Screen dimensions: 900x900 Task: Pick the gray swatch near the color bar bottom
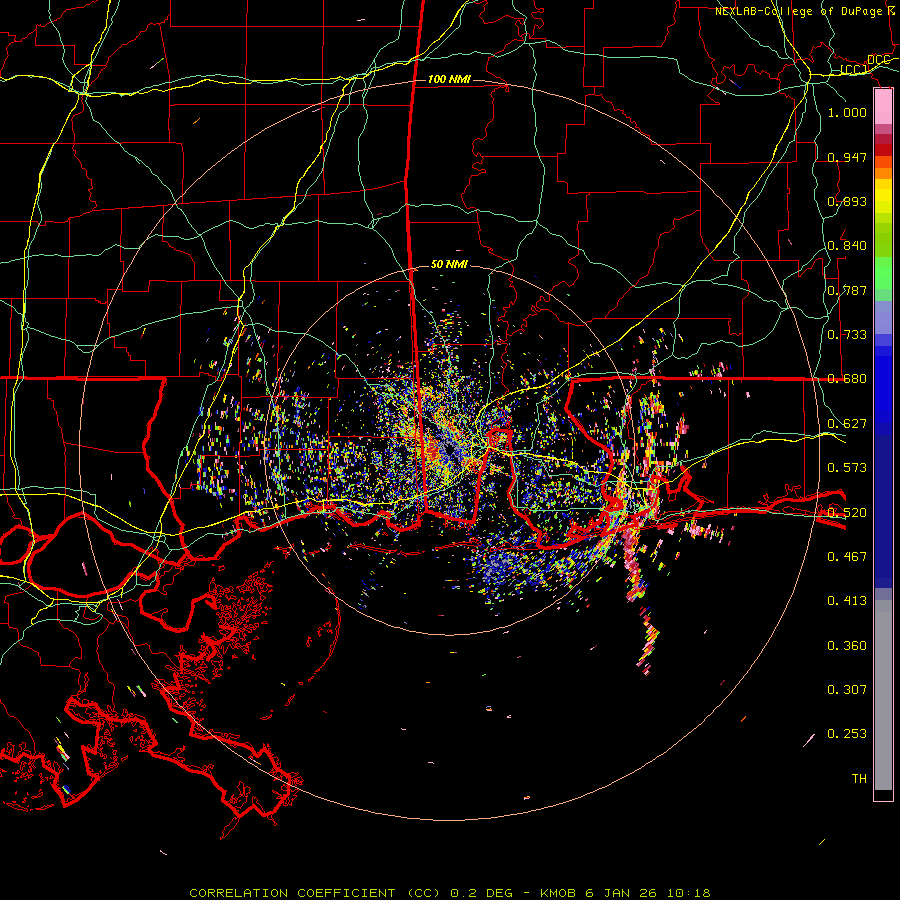coord(883,700)
